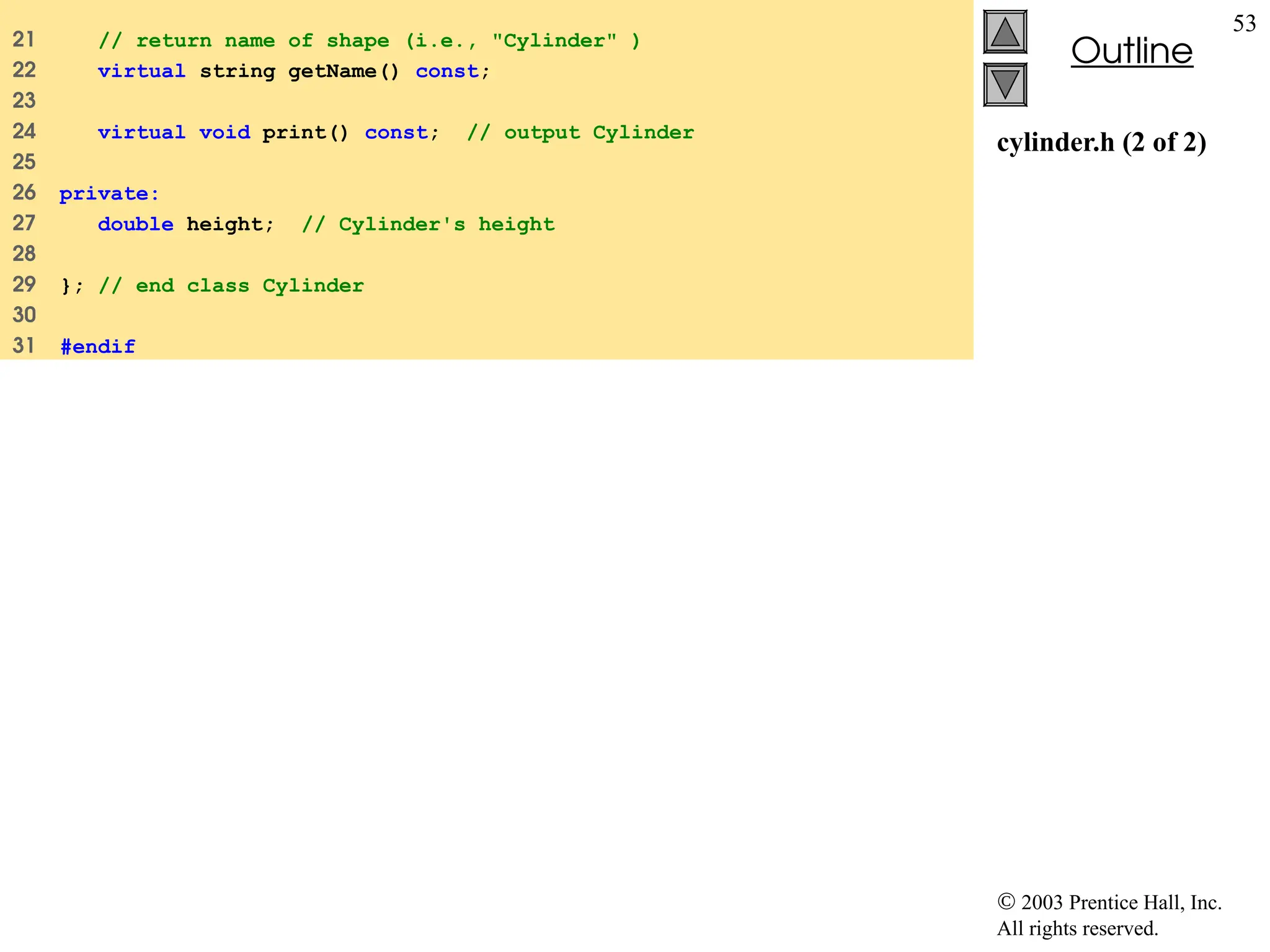This screenshot has width=1270, height=952.
Task: Click slide number 53
Action: click(1244, 24)
